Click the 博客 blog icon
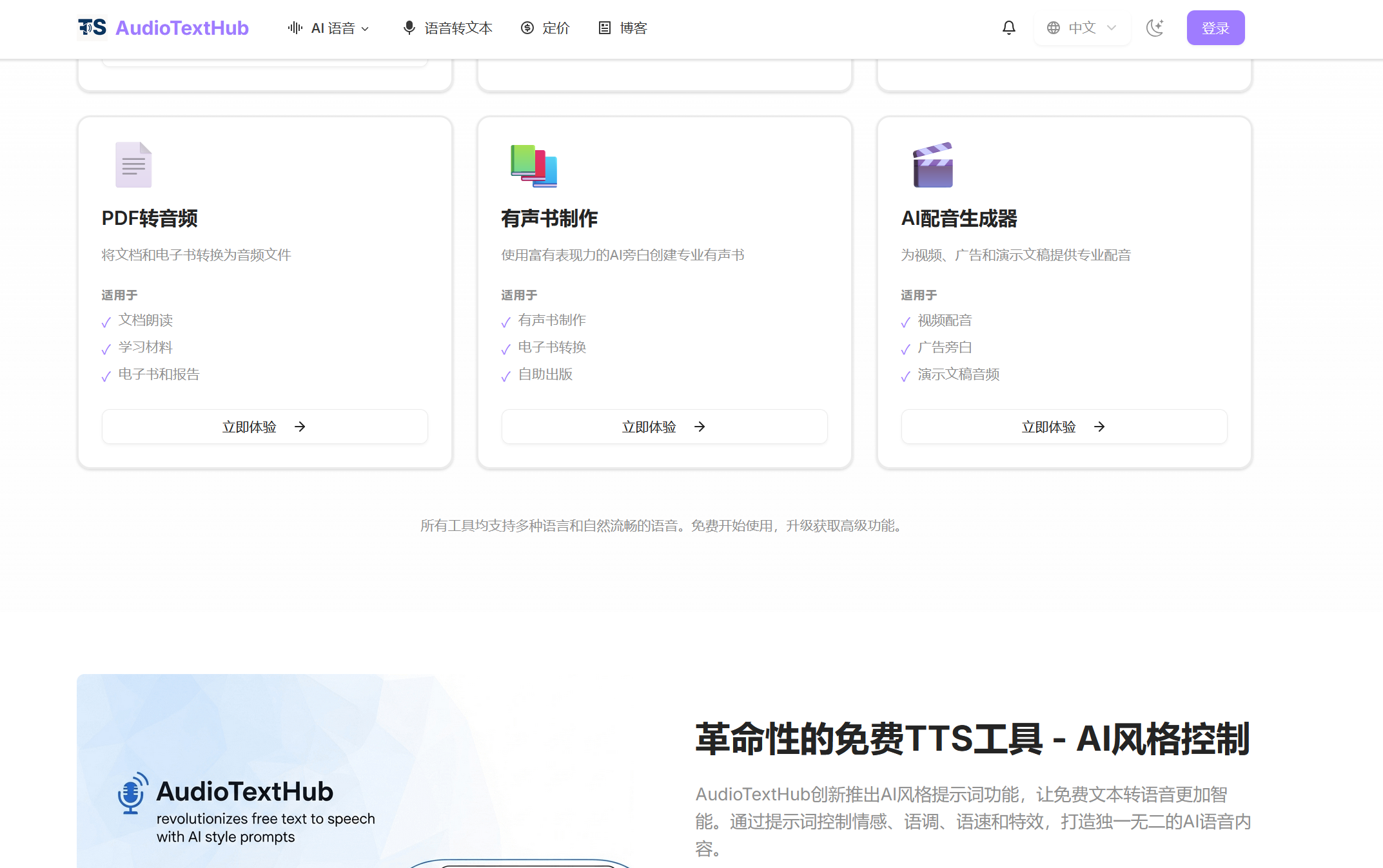This screenshot has height=868, width=1383. 604,27
